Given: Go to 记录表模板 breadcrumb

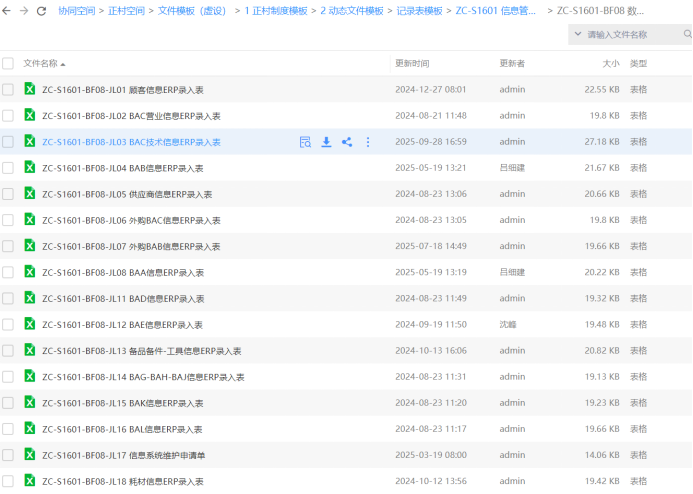Looking at the screenshot, I should (x=419, y=11).
